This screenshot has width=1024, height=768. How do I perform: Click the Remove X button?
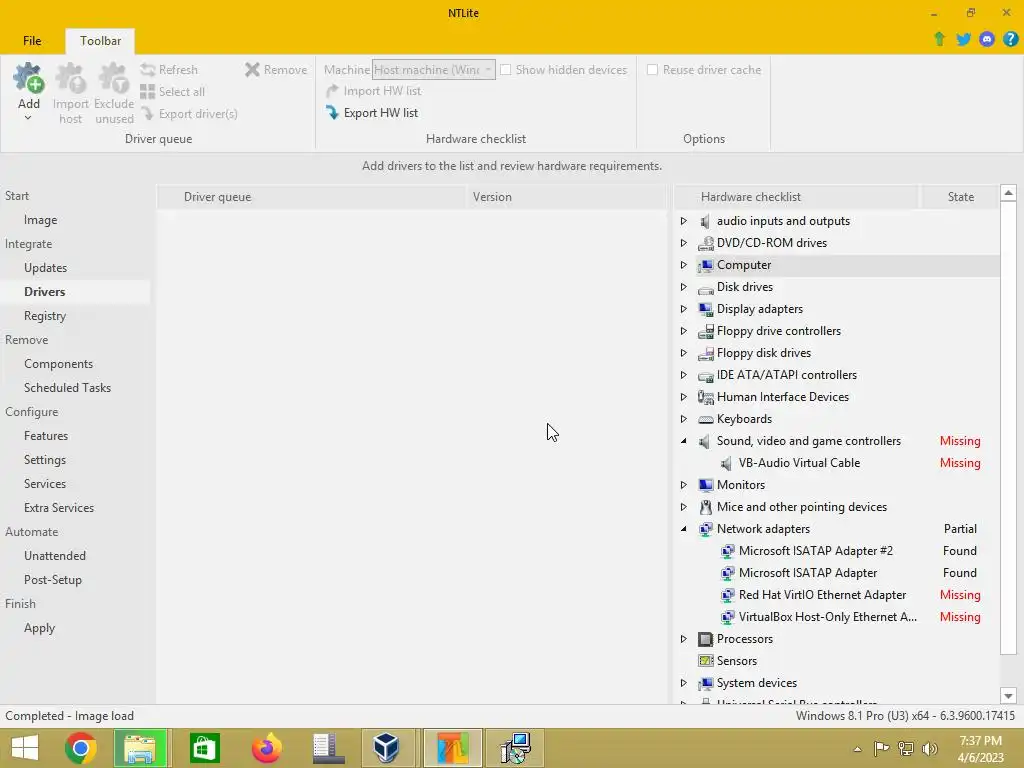click(276, 70)
